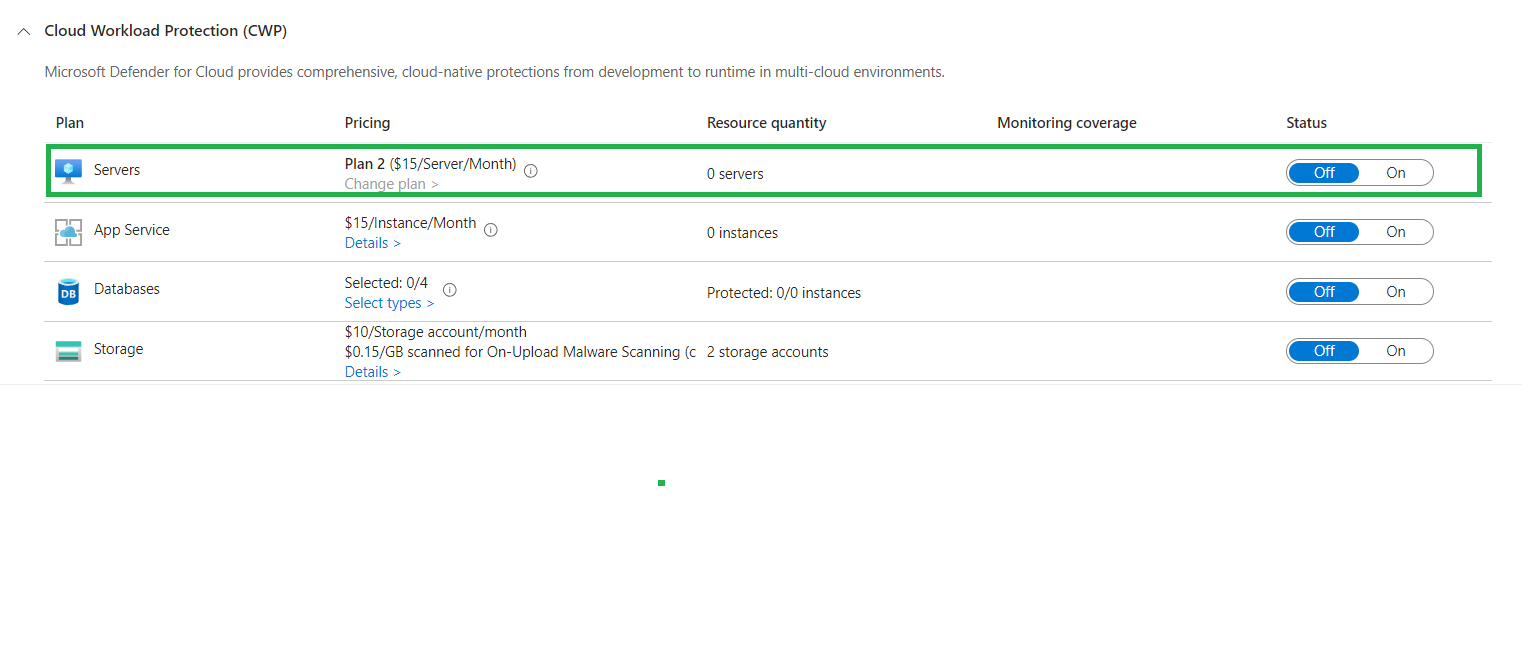Click the Servers plan monitor icon
The image size is (1522, 648).
click(68, 171)
